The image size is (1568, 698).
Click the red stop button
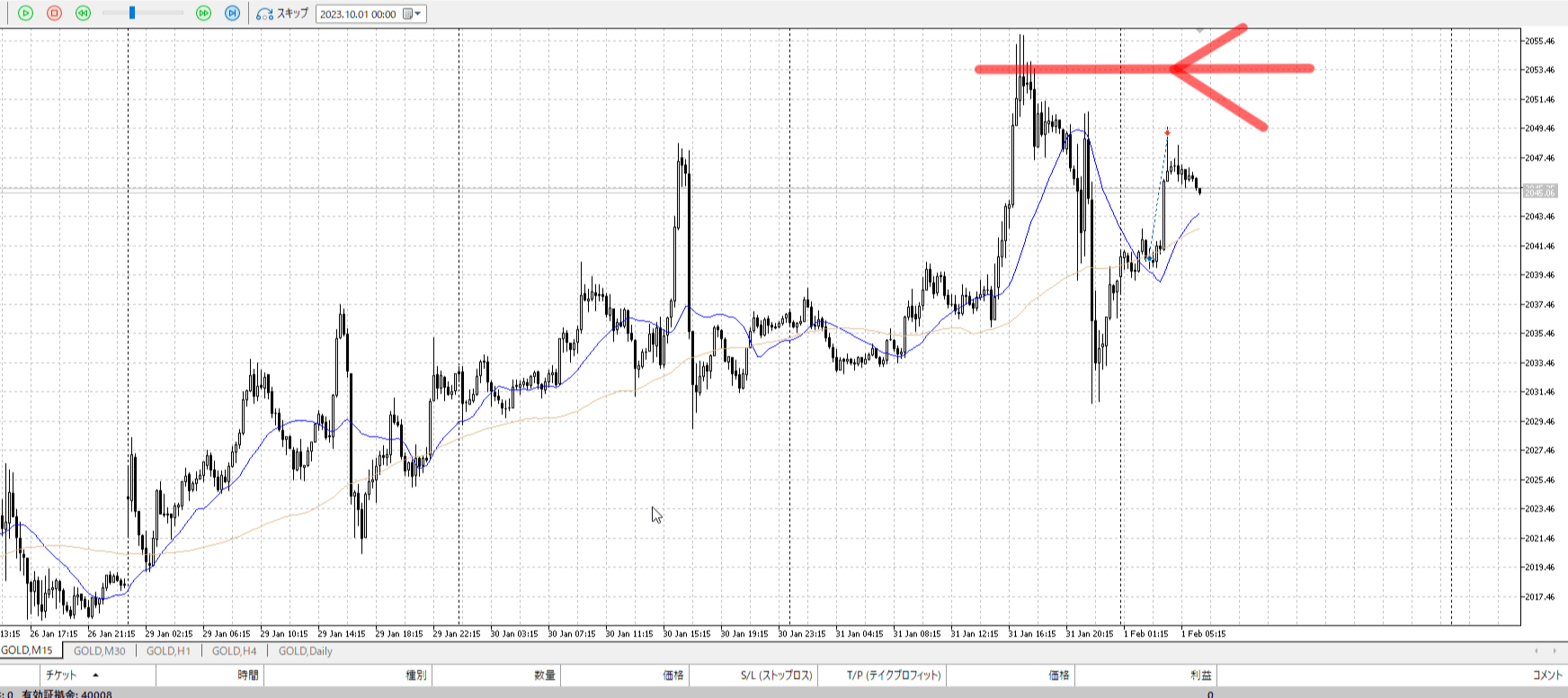click(54, 13)
